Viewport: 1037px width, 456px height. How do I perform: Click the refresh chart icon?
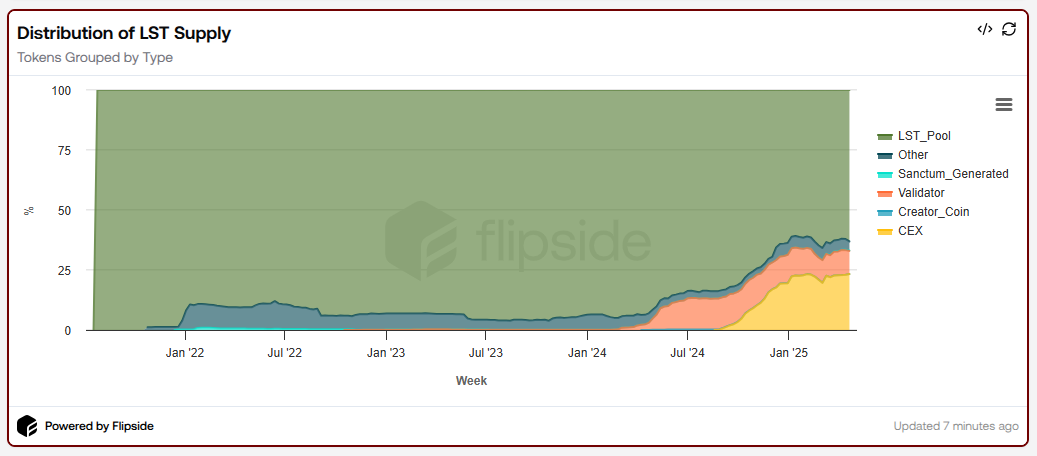tap(1009, 29)
